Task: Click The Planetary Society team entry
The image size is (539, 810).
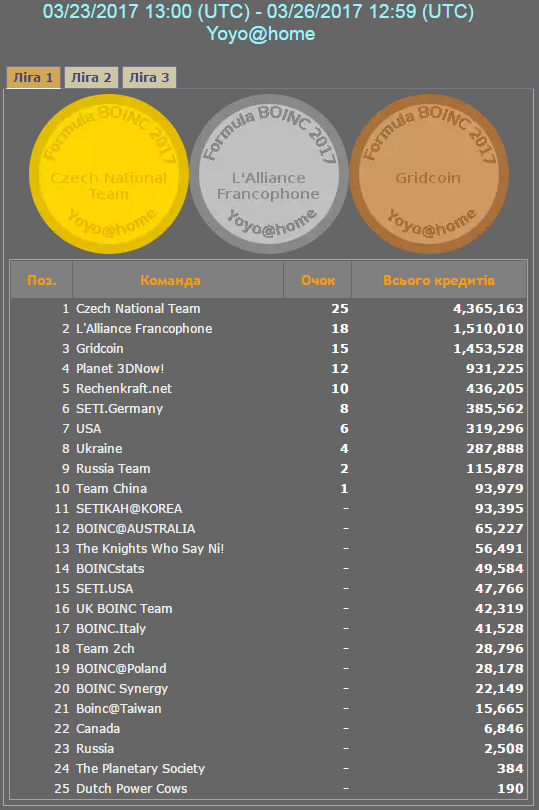Action: point(141,769)
